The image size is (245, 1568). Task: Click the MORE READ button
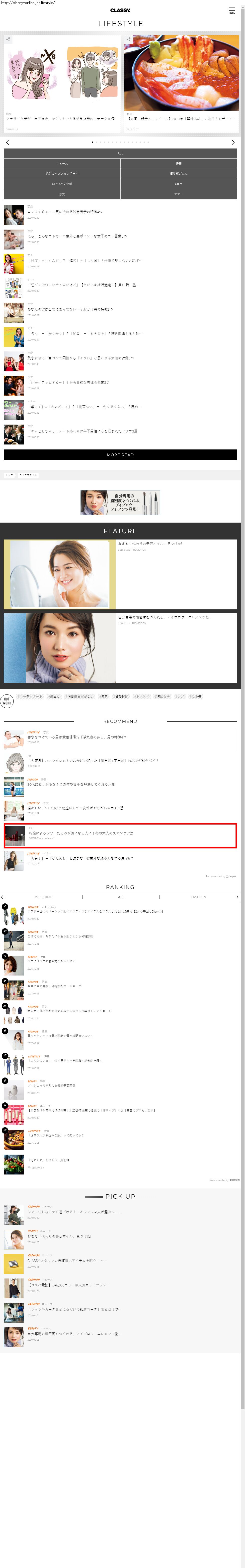pos(120,455)
